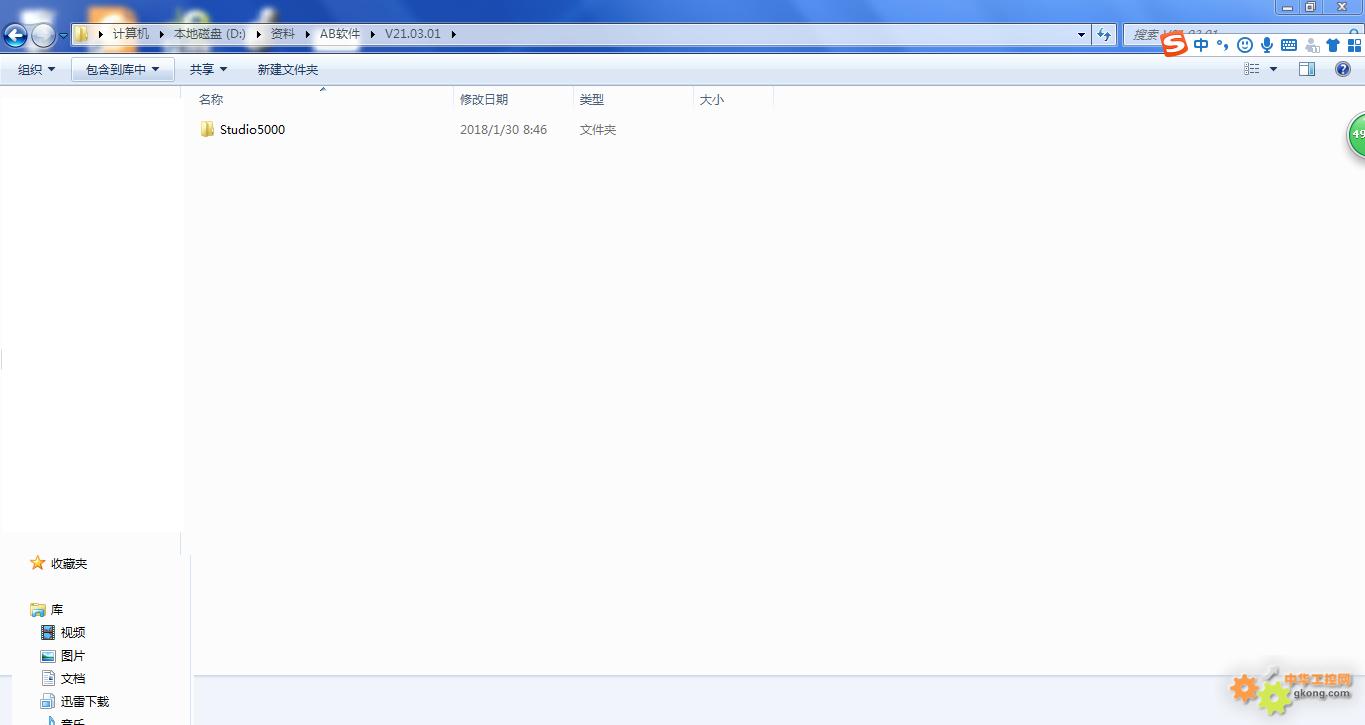Open the Sogou soft keyboard icon

pos(1289,45)
